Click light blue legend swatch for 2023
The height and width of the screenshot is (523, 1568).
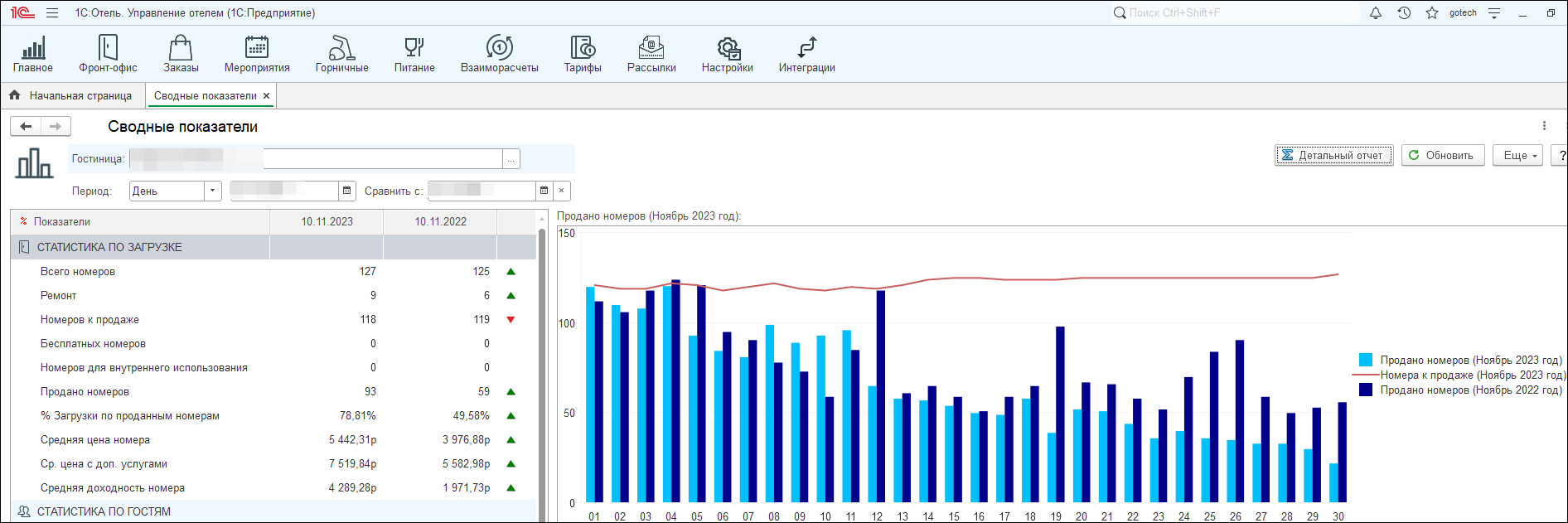pyautogui.click(x=1366, y=360)
